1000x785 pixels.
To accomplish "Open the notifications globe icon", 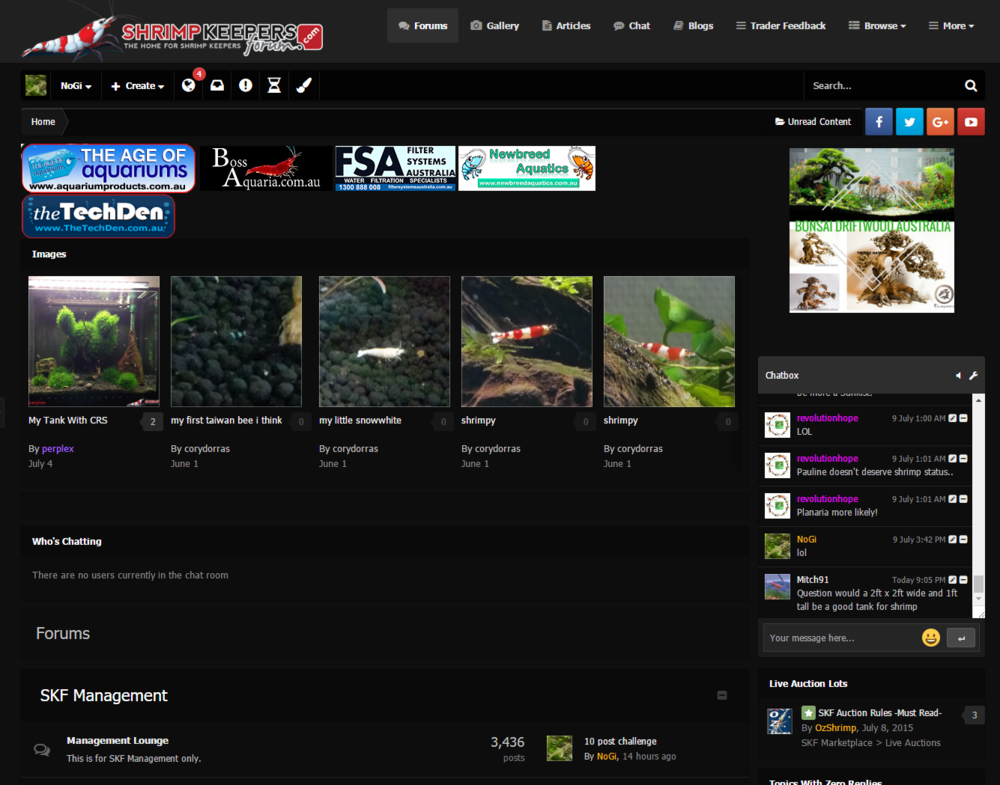I will pos(188,85).
